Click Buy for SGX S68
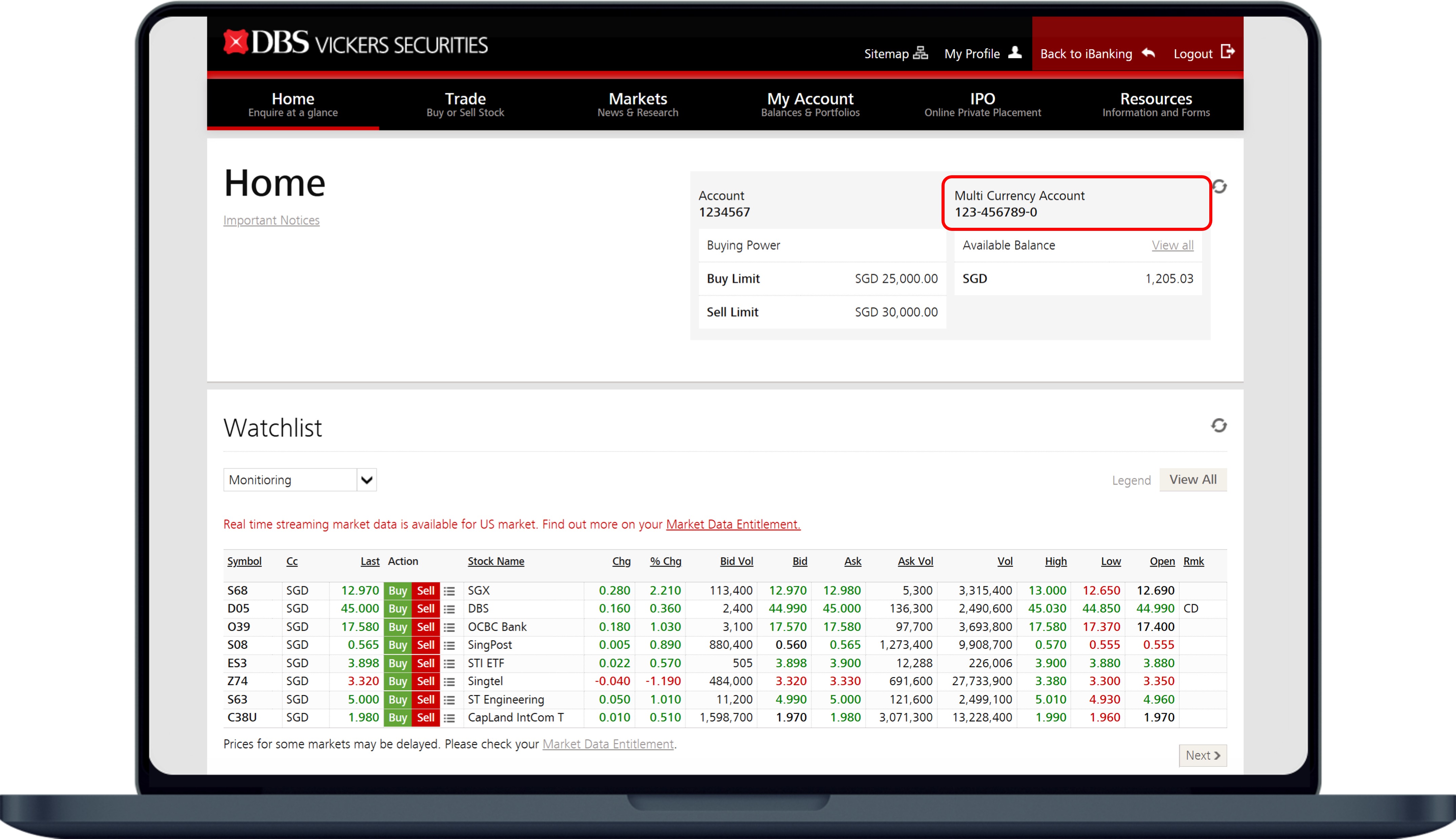1456x839 pixels. (x=398, y=591)
